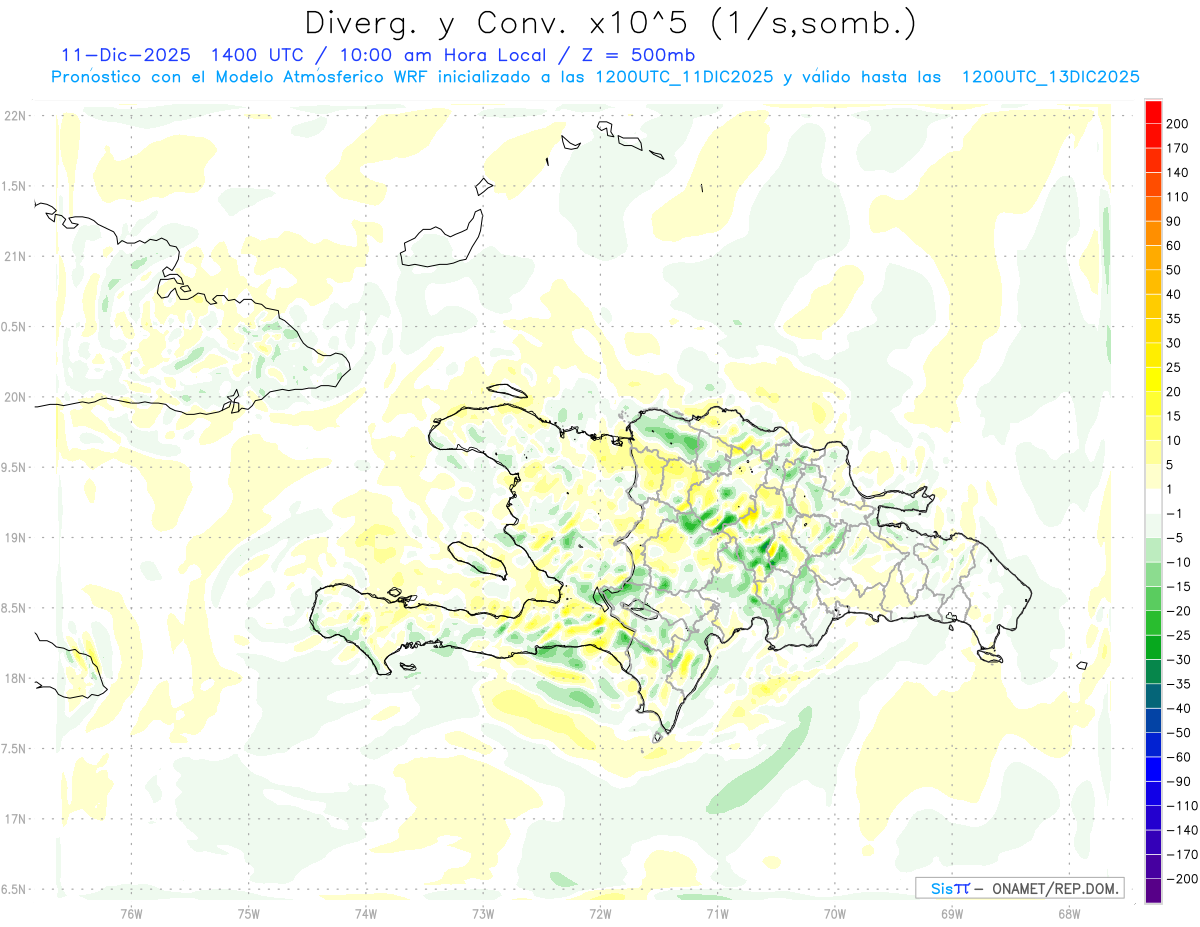The width and height of the screenshot is (1200, 927).
Task: Click the 69W longitude label
Action: (x=952, y=912)
